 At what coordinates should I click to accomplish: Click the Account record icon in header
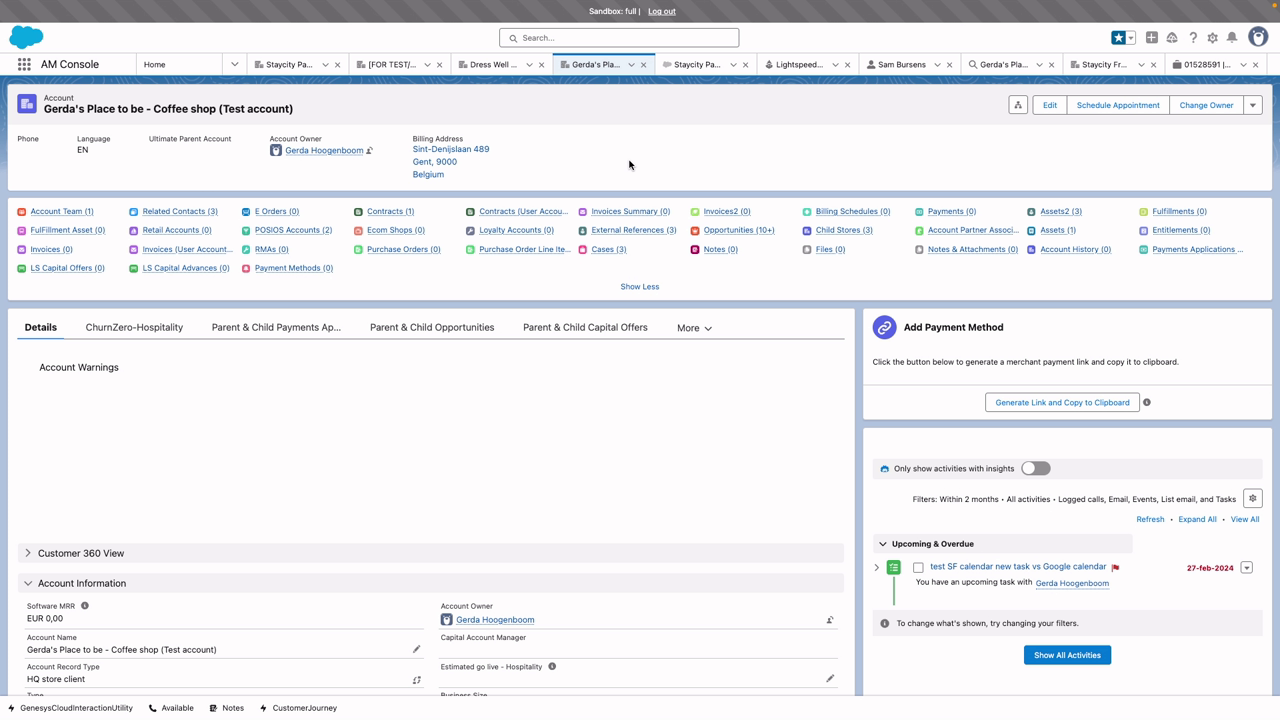(x=27, y=104)
